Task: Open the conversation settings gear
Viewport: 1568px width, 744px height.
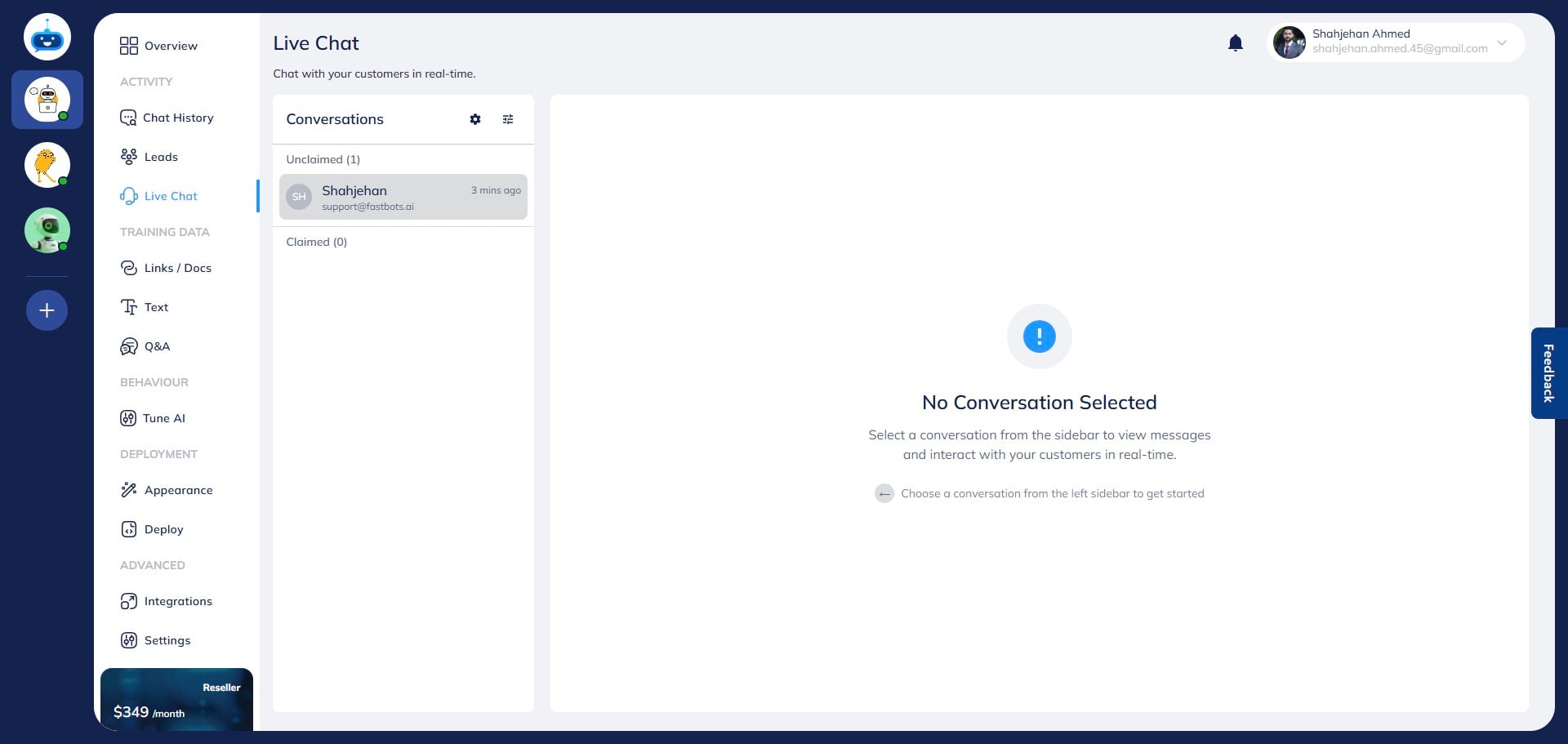Action: click(x=475, y=119)
